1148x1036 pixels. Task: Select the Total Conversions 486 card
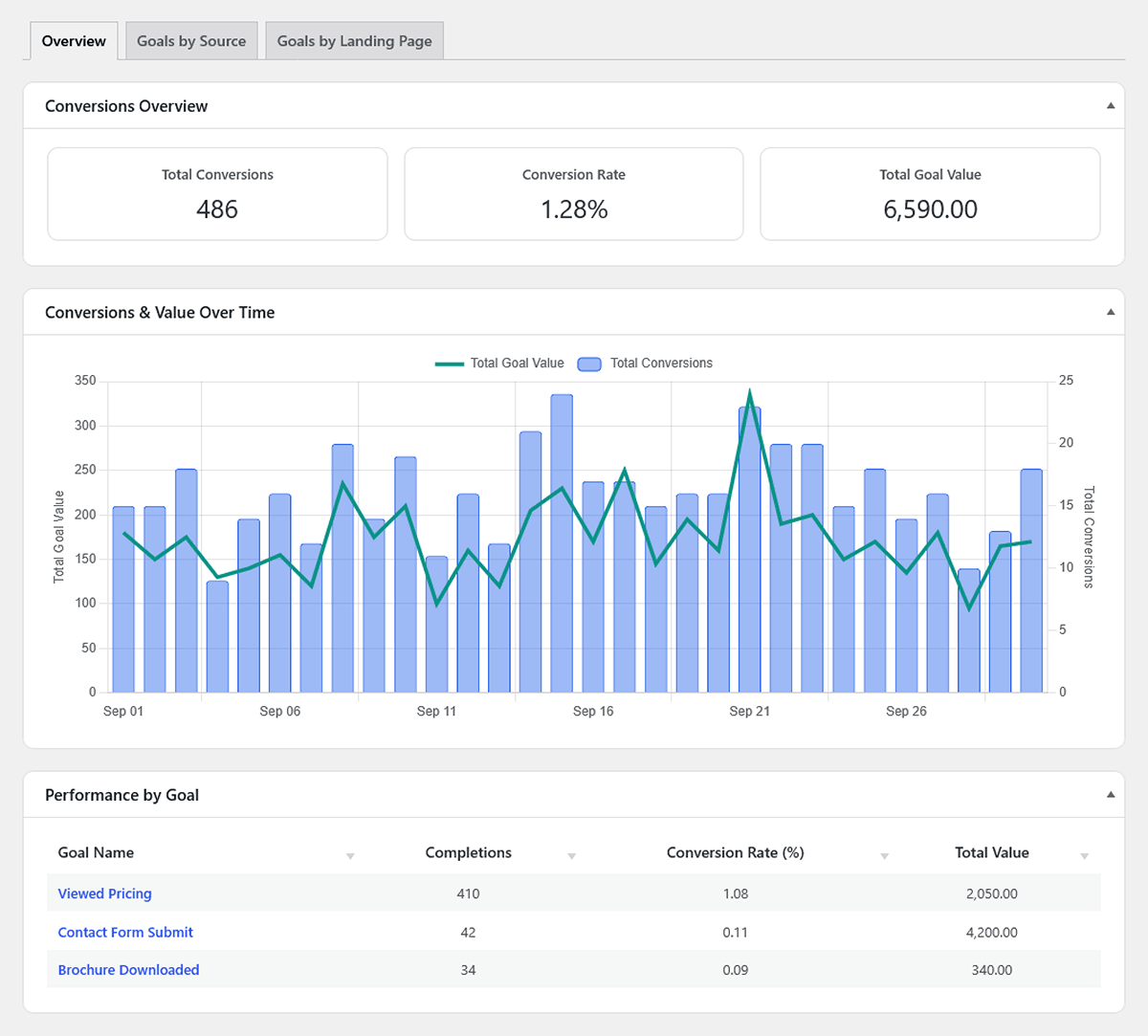(x=217, y=194)
